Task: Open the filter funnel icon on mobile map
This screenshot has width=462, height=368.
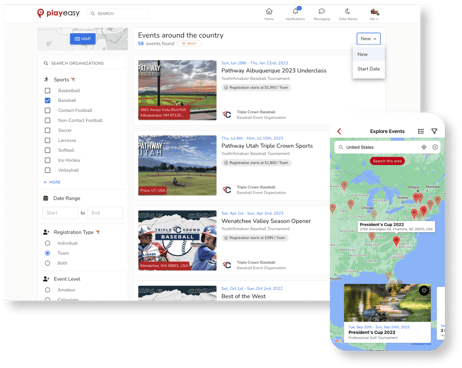Action: tap(434, 131)
